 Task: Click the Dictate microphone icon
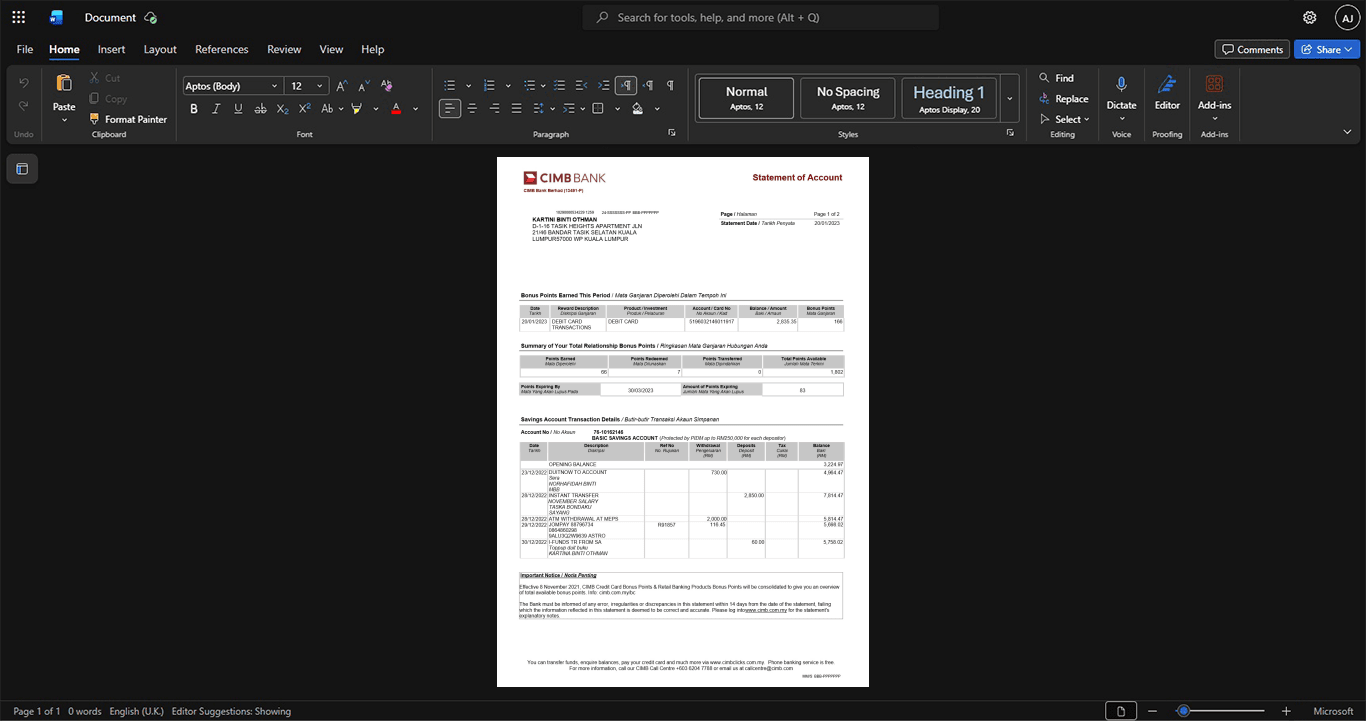point(1121,86)
